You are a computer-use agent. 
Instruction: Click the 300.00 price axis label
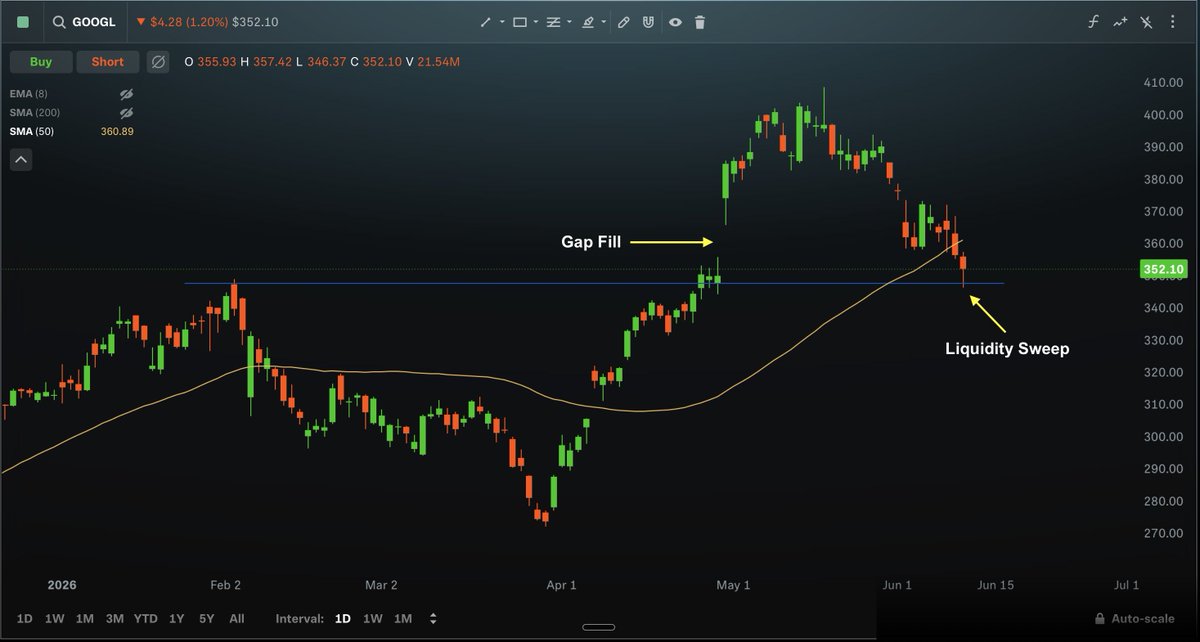click(x=1161, y=437)
